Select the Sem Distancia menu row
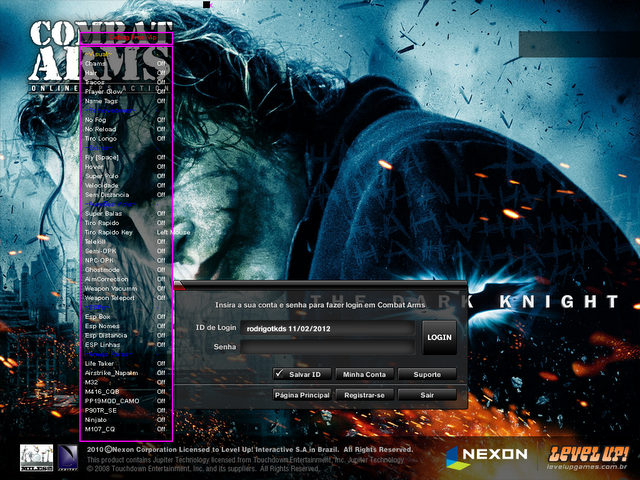This screenshot has height=480, width=640. tap(126, 195)
